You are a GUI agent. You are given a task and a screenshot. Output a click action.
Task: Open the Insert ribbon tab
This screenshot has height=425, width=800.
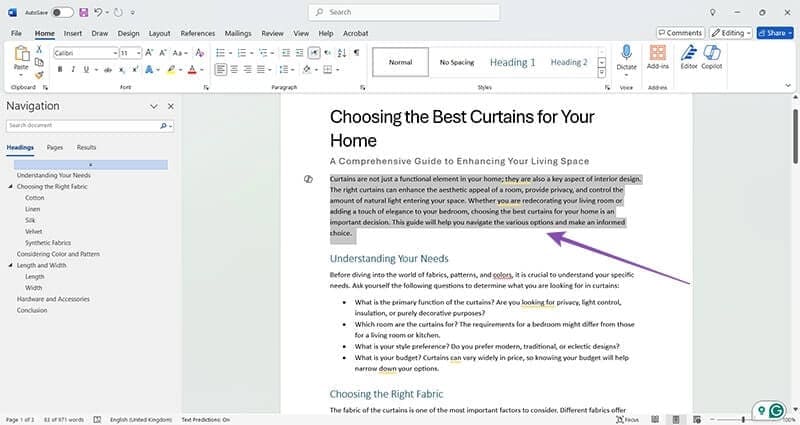(73, 33)
